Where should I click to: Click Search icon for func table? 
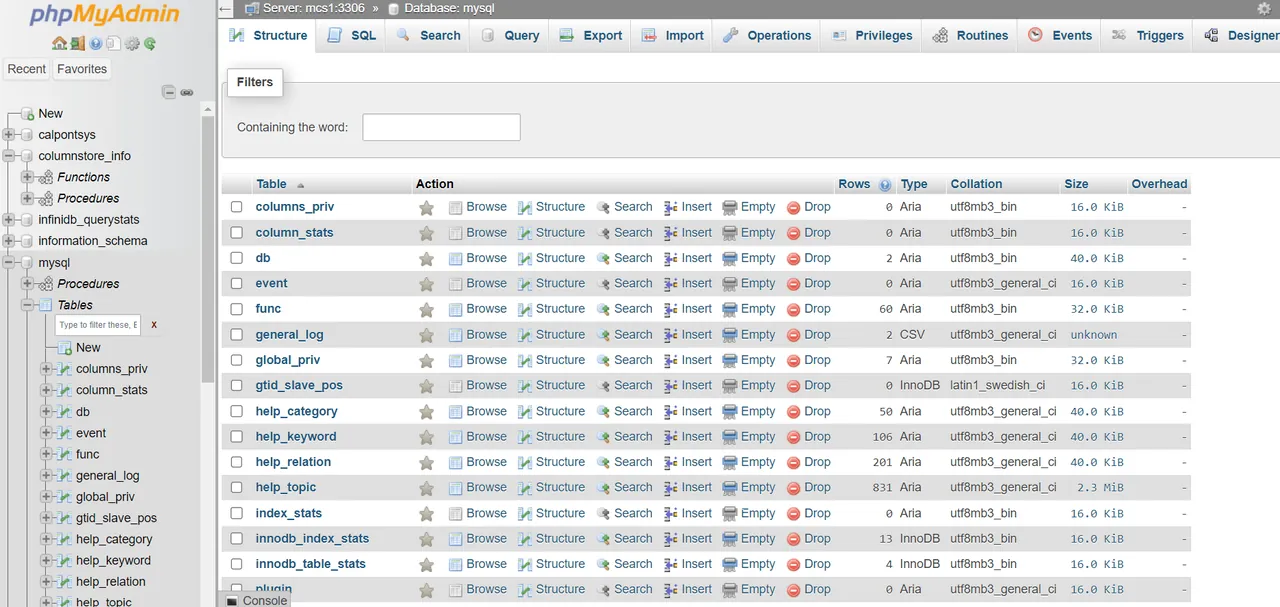604,309
